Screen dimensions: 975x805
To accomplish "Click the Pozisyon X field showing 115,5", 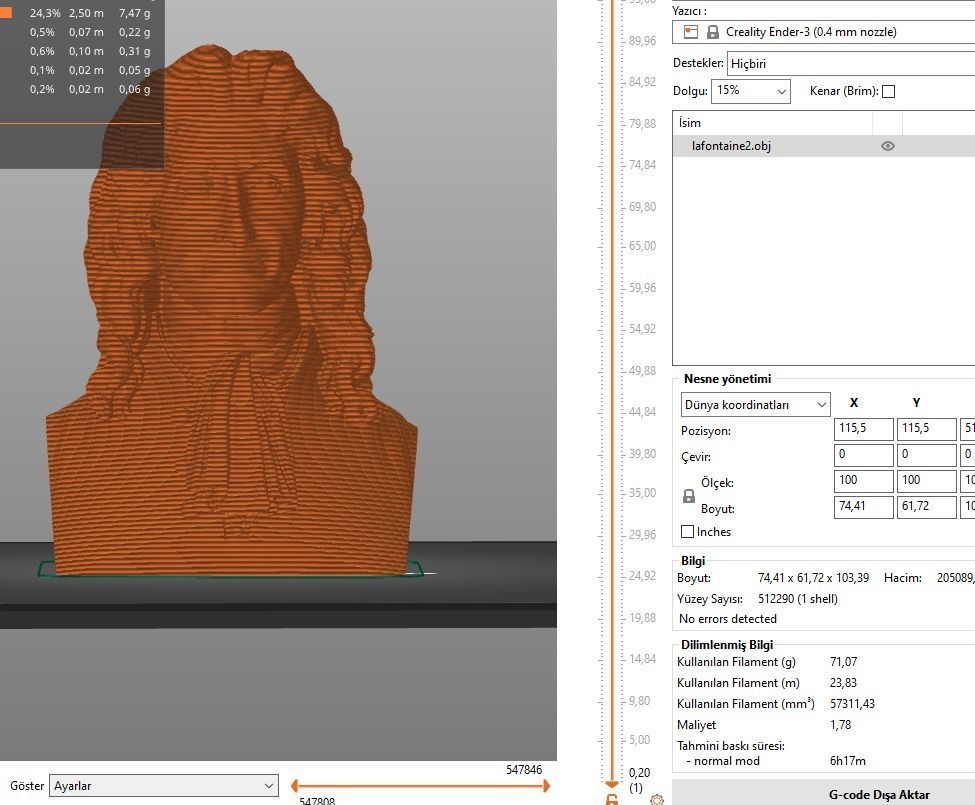I will [864, 428].
